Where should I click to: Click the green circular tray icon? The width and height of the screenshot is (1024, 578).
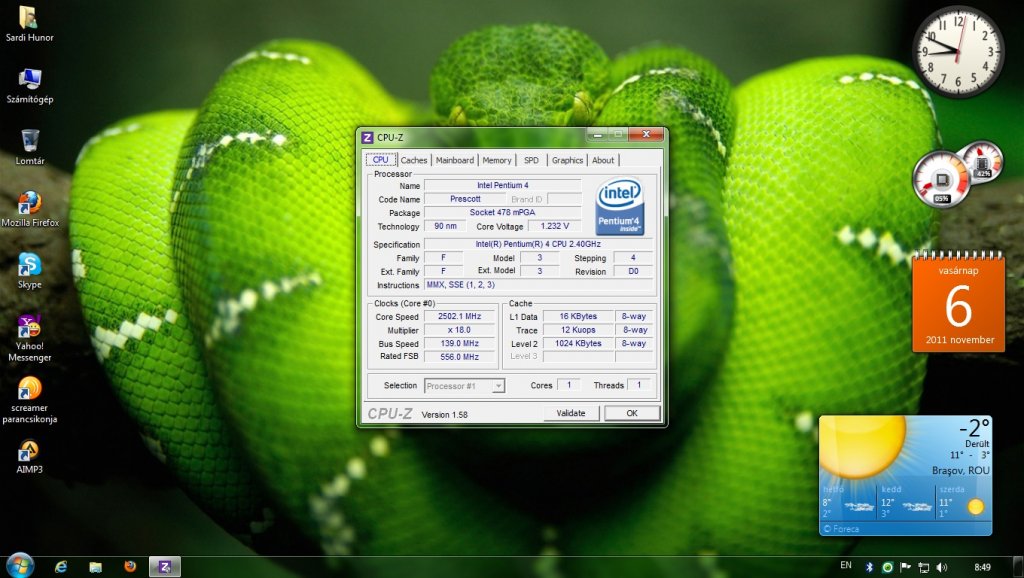point(887,567)
